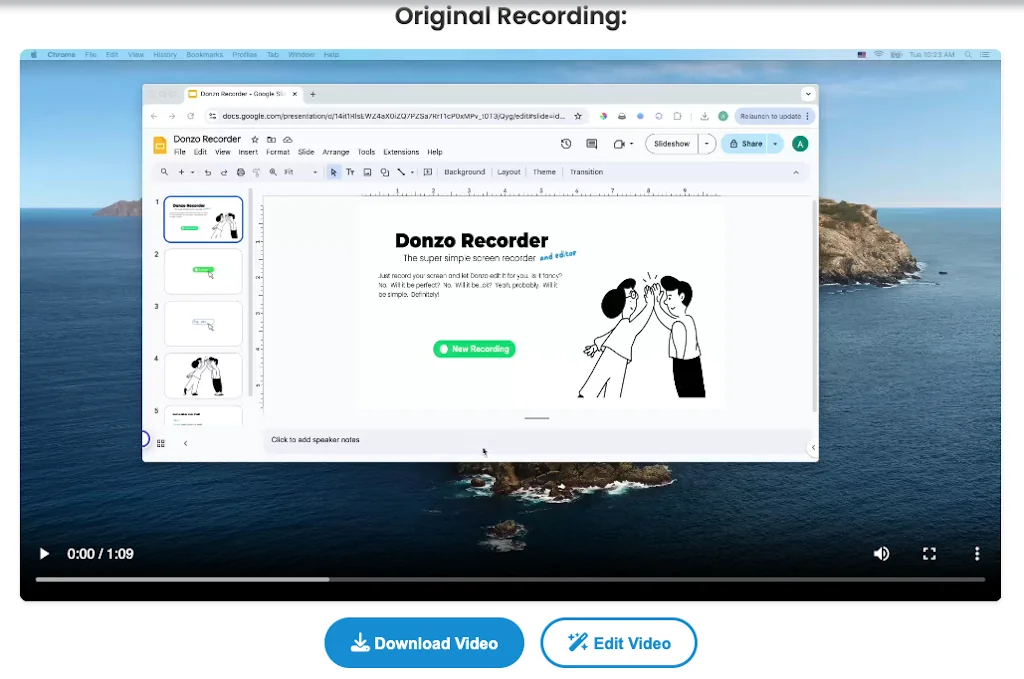Open the Bookmarks menu in the menu bar
1024x679 pixels.
(x=203, y=55)
